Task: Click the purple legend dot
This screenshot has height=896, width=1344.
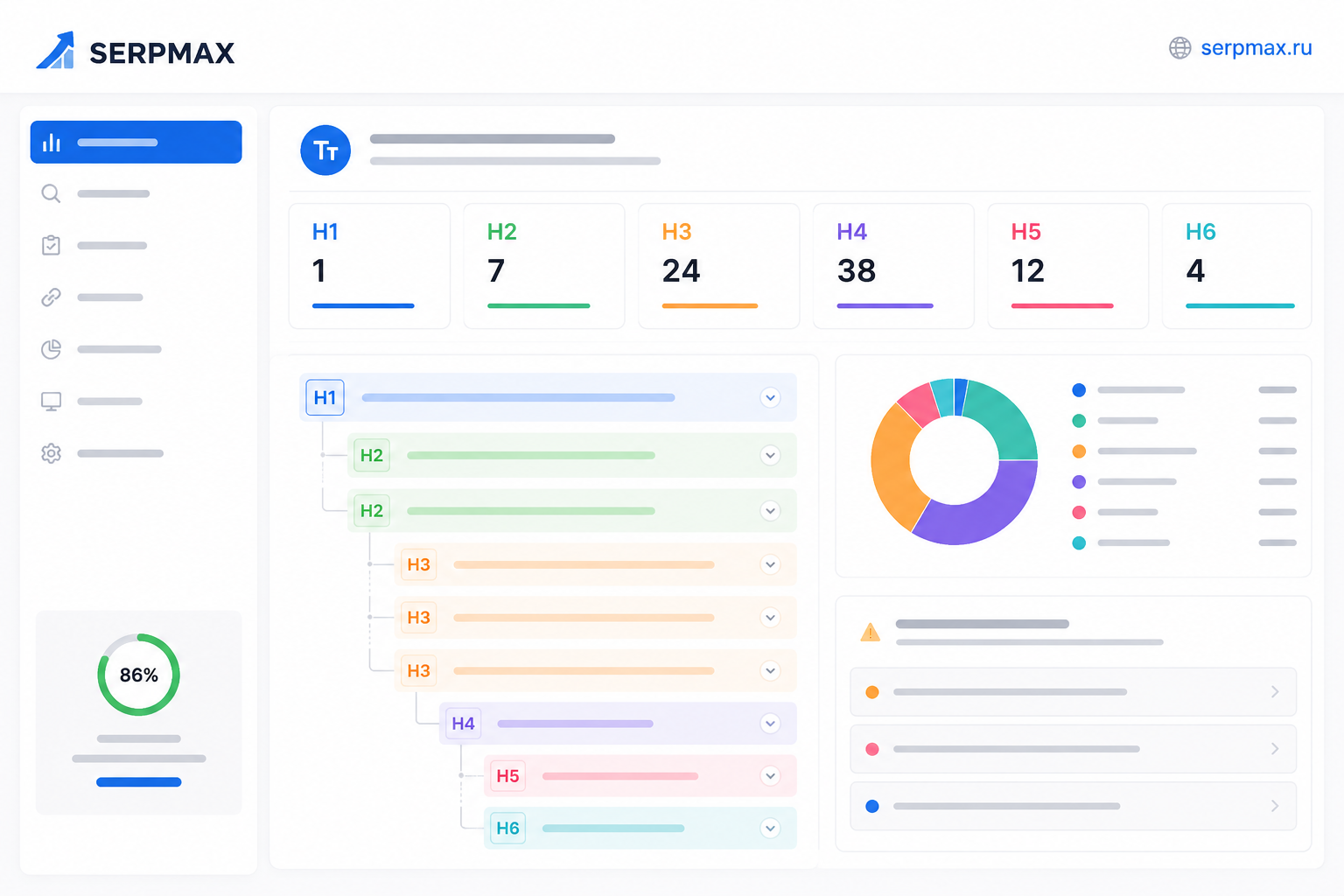Action: pyautogui.click(x=1079, y=482)
